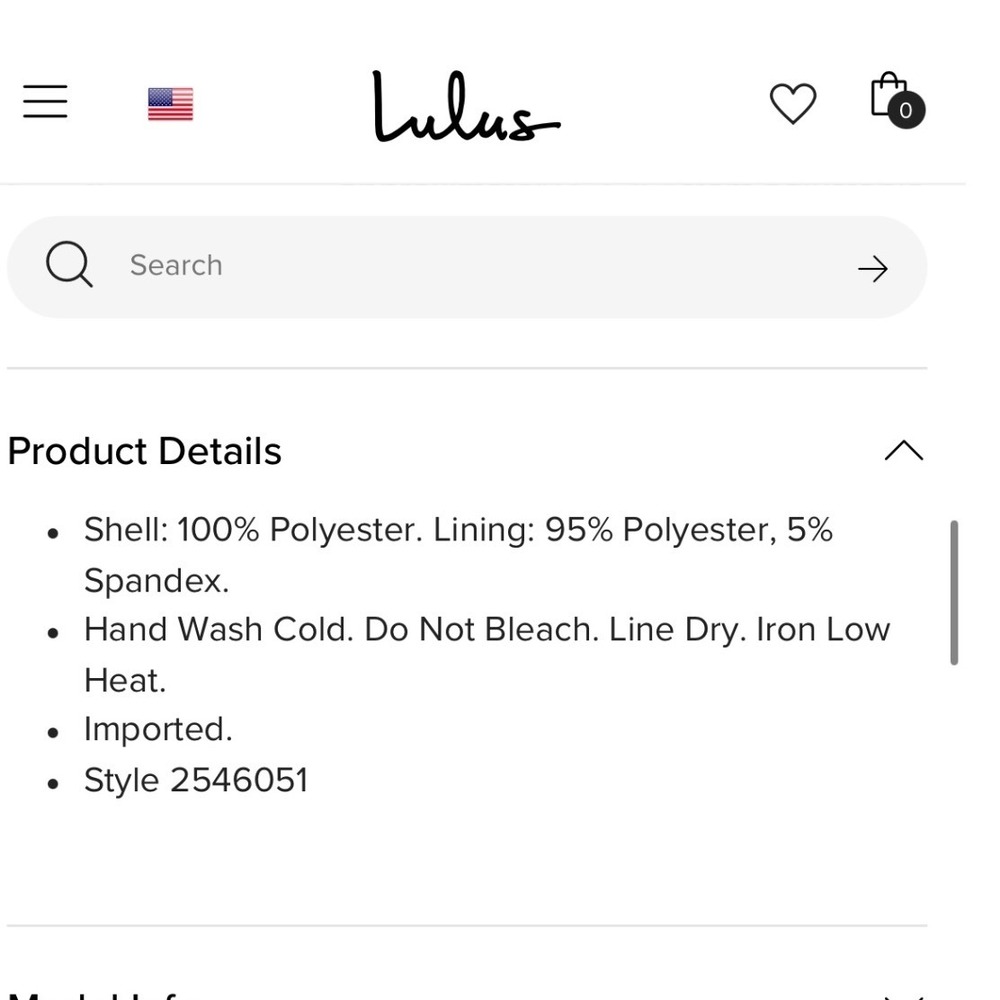The width and height of the screenshot is (1000, 1000).
Task: Go to homepage via the Lulus logo
Action: (466, 106)
